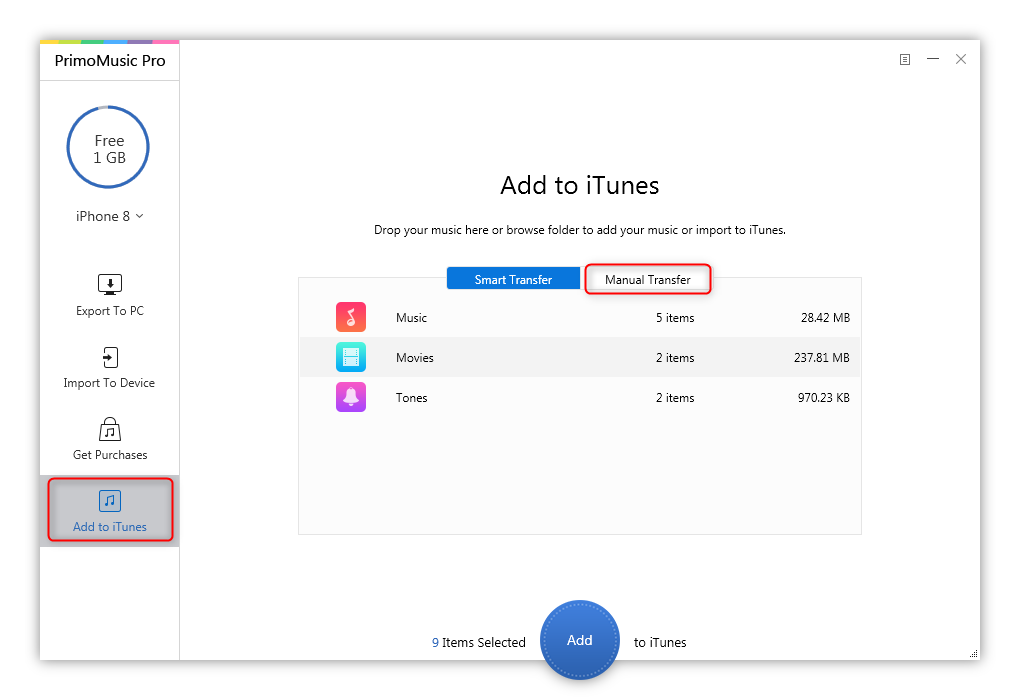1020x700 pixels.
Task: Click the '9 Items Selected' text
Action: pos(479,642)
